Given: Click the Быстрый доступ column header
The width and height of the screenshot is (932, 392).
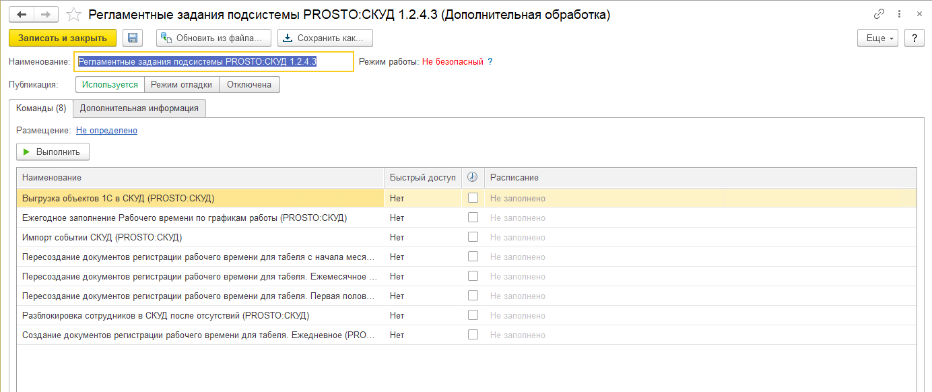Looking at the screenshot, I should click(423, 178).
